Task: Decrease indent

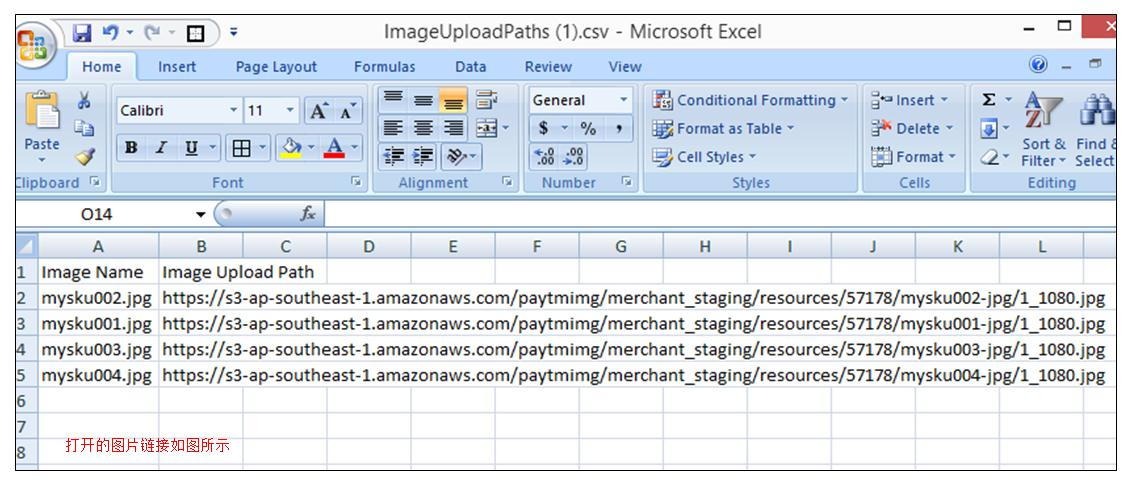Action: pos(393,156)
